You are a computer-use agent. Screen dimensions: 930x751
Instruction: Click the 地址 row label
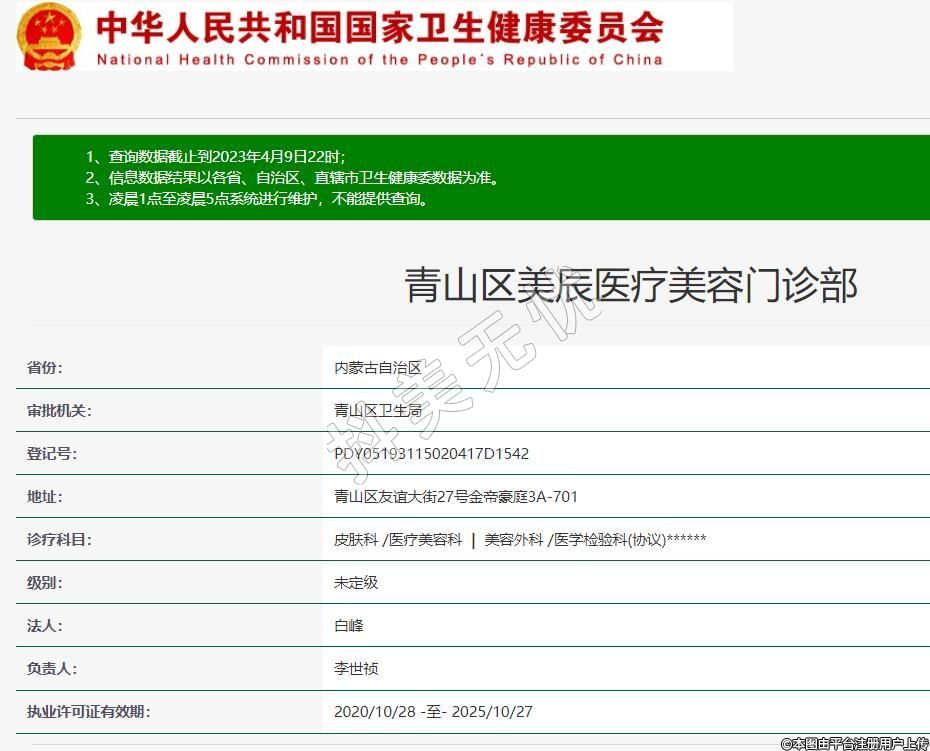click(x=44, y=497)
